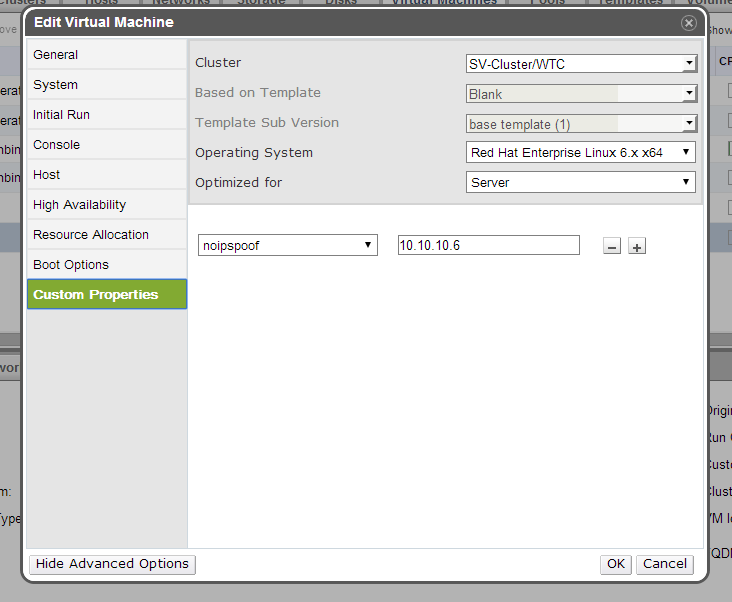732x602 pixels.
Task: Open the Cluster dropdown
Action: (581, 64)
